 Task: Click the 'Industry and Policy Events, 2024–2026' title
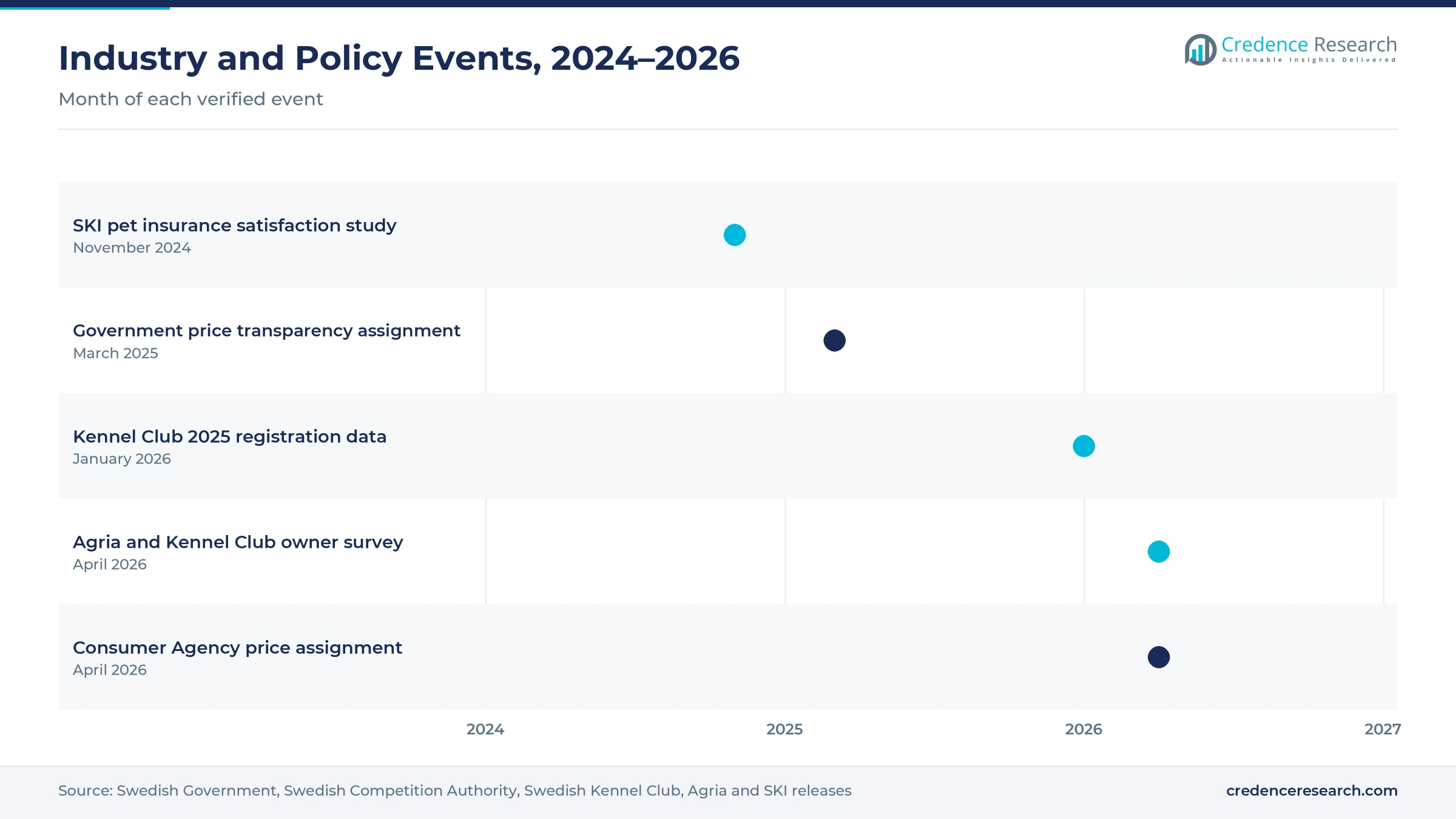click(399, 58)
